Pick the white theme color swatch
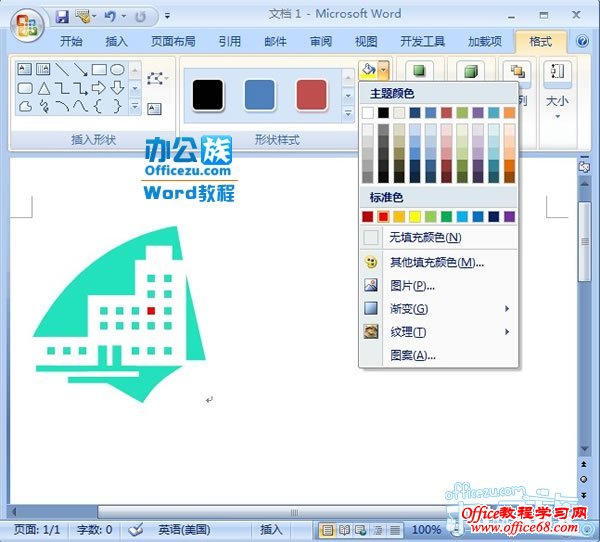 pyautogui.click(x=368, y=113)
